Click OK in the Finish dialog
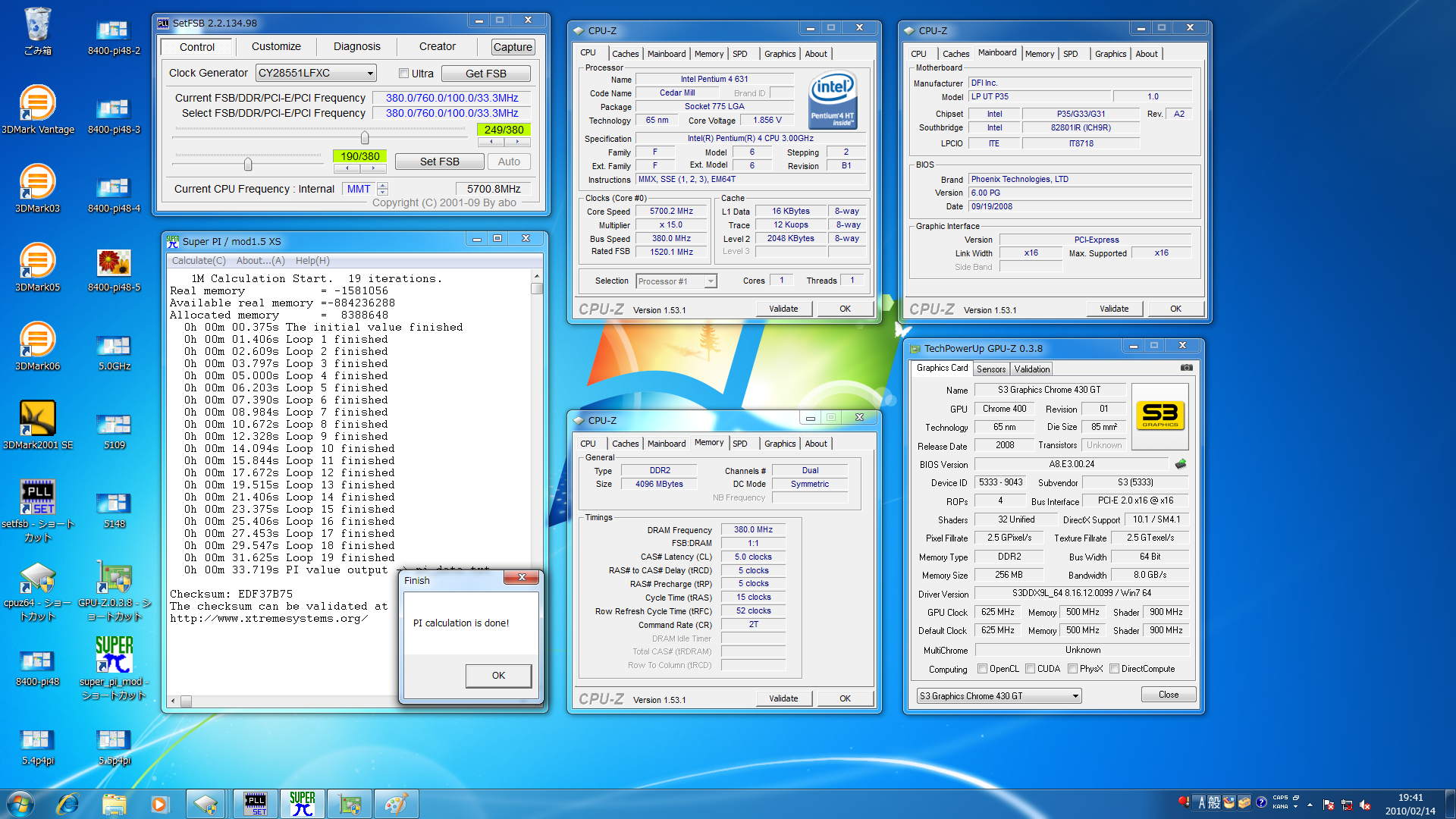The height and width of the screenshot is (819, 1456). (x=497, y=676)
